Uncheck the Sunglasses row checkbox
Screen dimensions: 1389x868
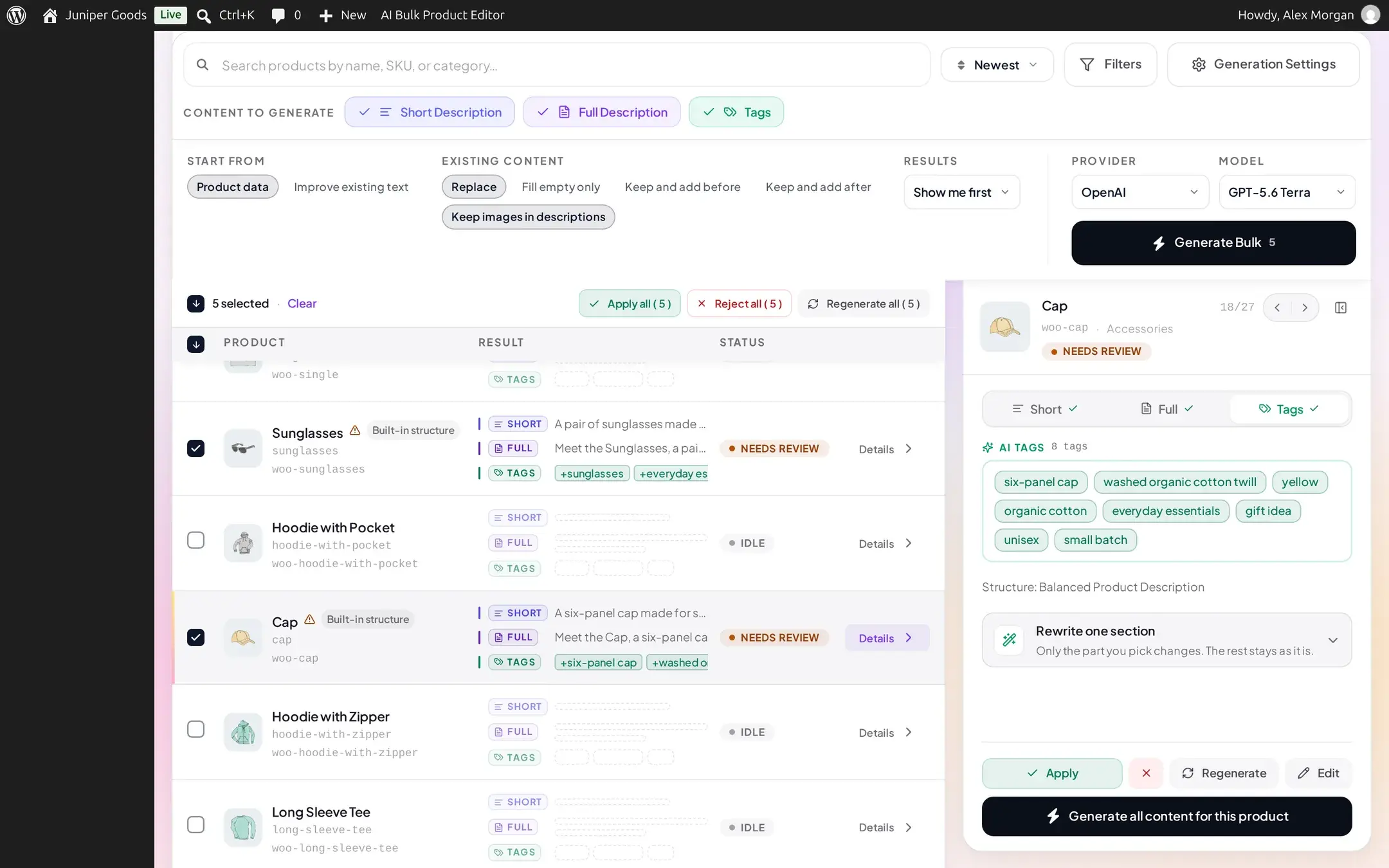click(196, 448)
